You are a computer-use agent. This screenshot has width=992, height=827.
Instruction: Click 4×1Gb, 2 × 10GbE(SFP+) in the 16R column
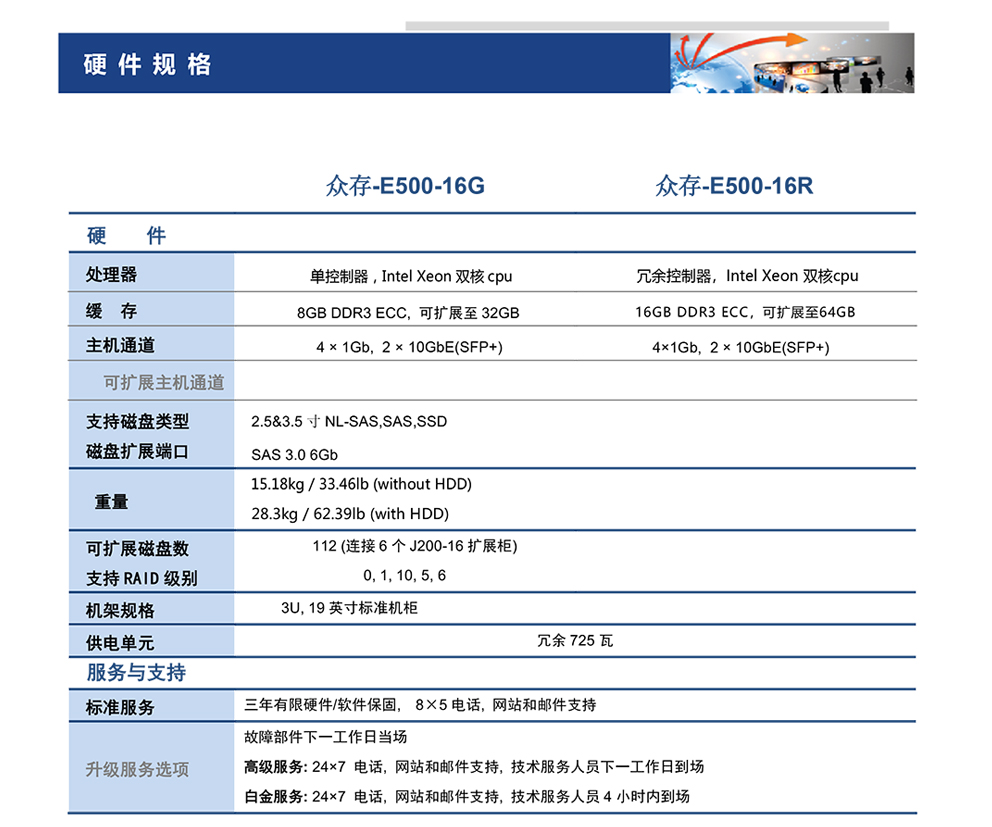coord(741,347)
